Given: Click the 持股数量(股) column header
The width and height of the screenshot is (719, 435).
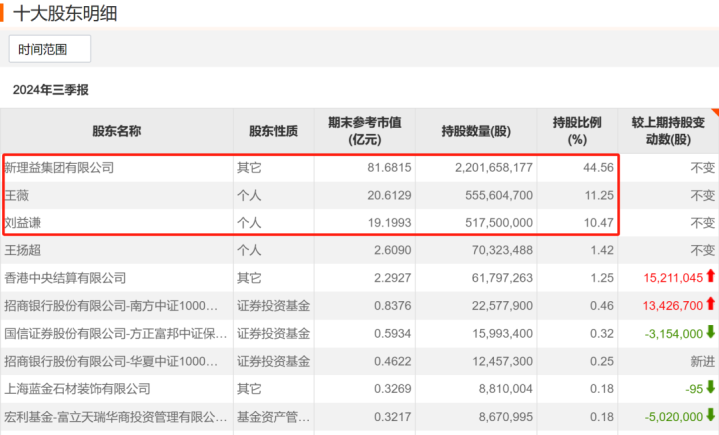Looking at the screenshot, I should coord(476,131).
